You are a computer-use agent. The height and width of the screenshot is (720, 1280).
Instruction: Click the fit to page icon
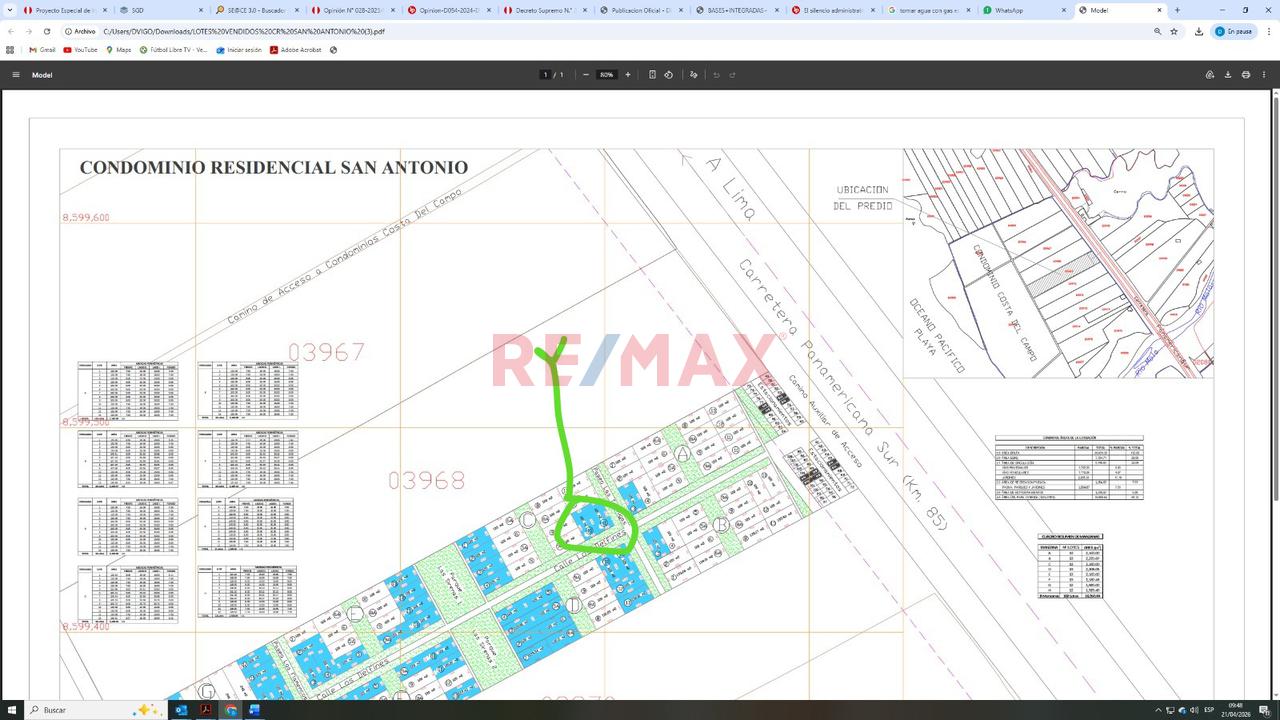coord(652,75)
